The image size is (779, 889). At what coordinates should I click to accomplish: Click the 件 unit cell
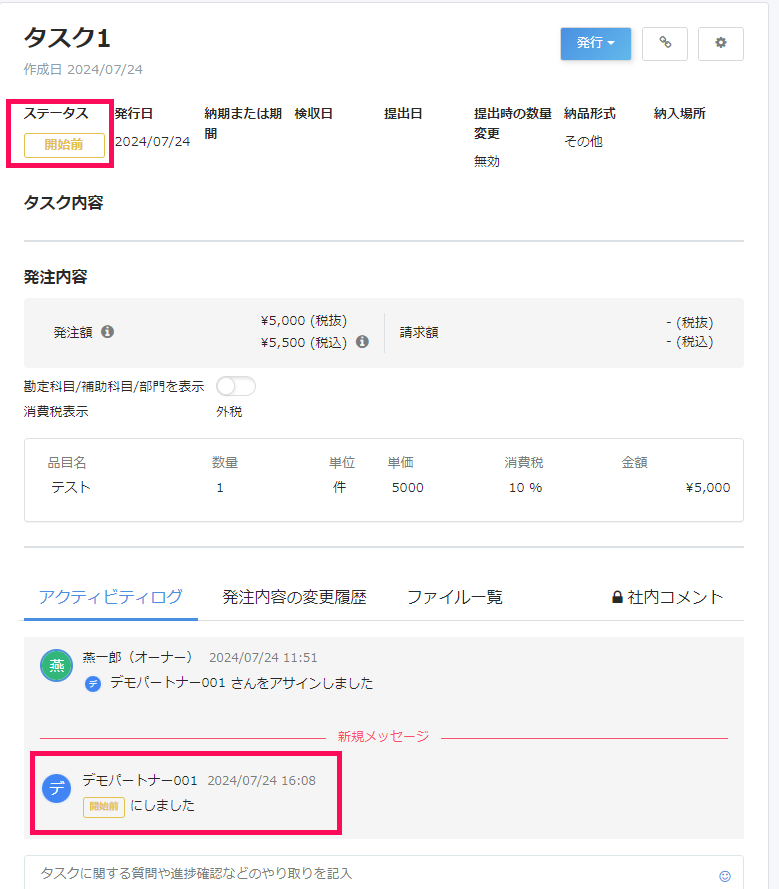339,488
